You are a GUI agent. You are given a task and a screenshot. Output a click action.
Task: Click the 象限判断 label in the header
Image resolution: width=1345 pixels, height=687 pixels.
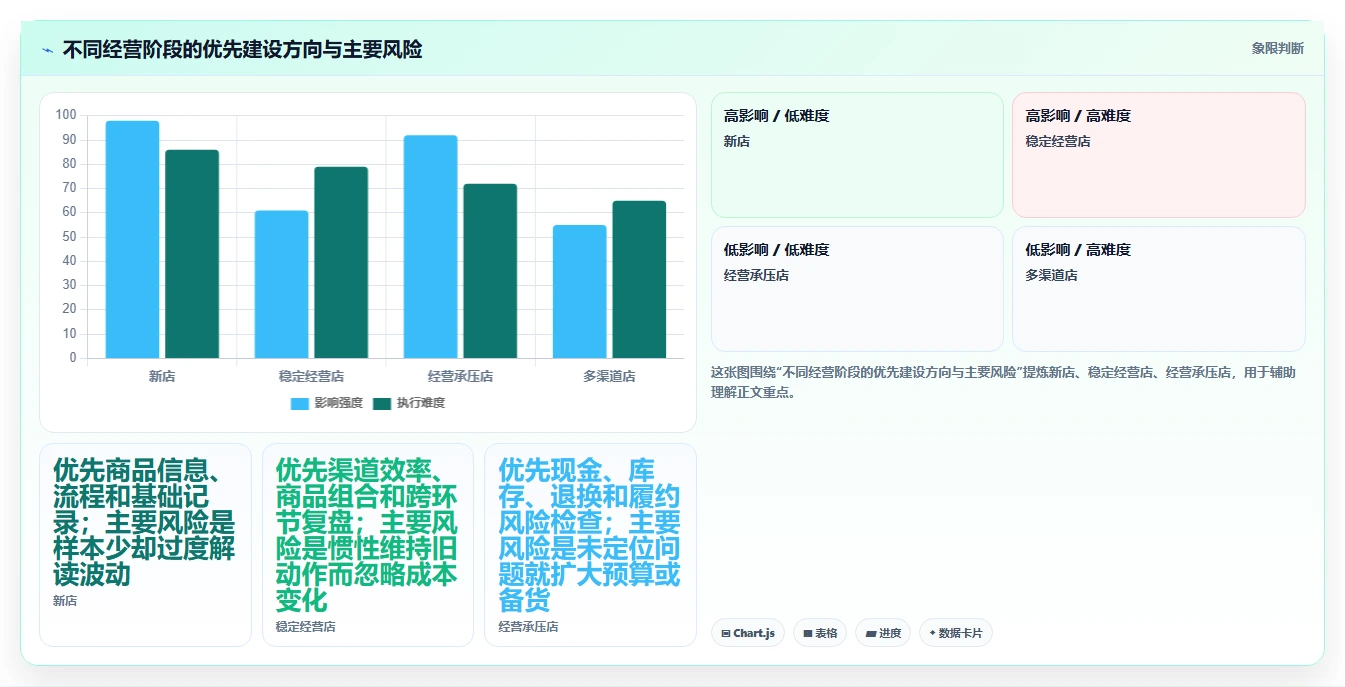click(1277, 48)
